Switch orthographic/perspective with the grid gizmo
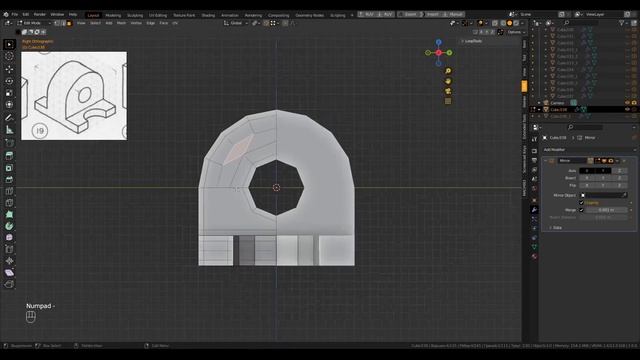This screenshot has width=640, height=360. (x=448, y=101)
